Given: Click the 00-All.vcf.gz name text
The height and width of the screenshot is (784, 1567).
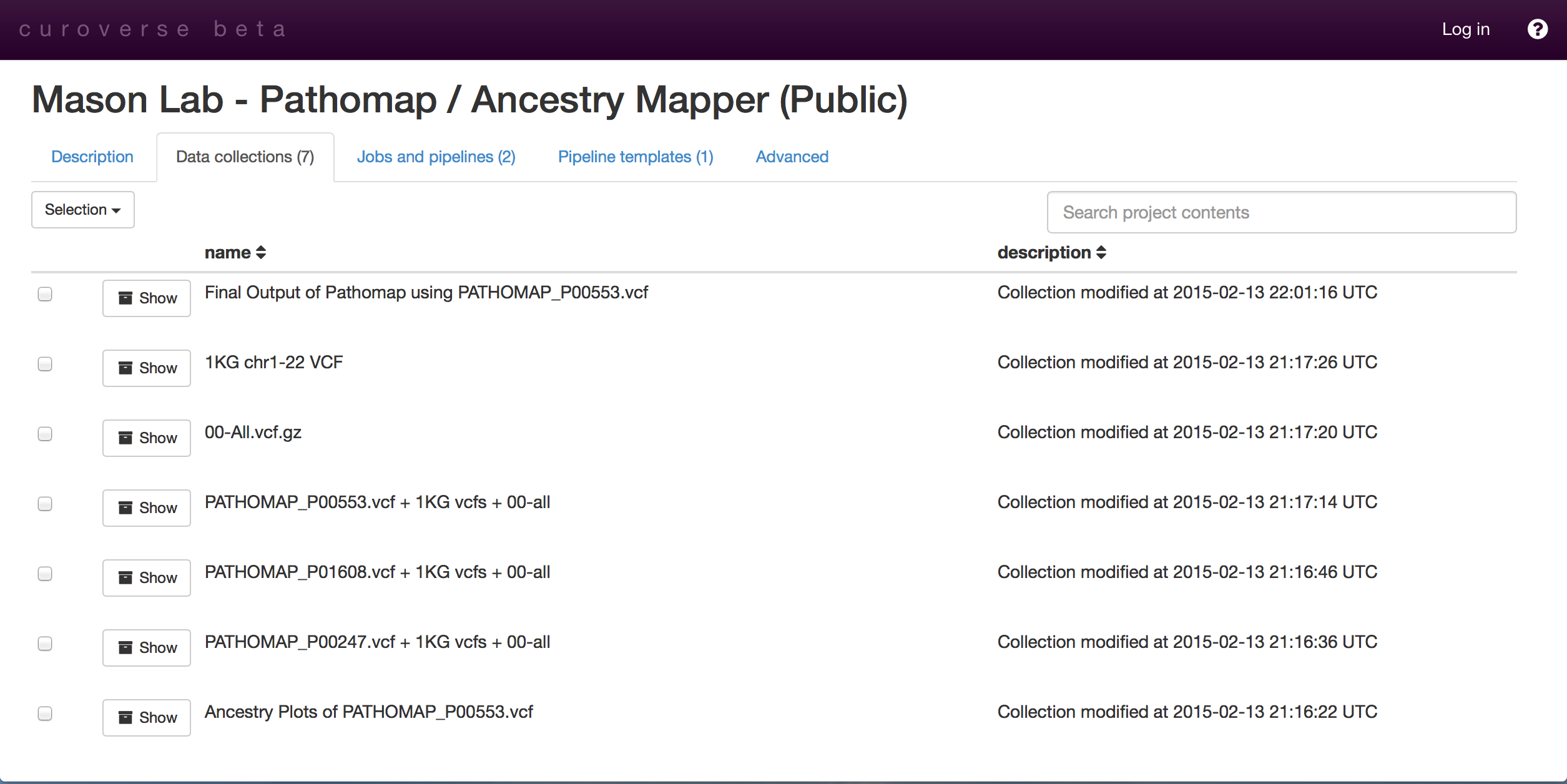Looking at the screenshot, I should tap(253, 432).
